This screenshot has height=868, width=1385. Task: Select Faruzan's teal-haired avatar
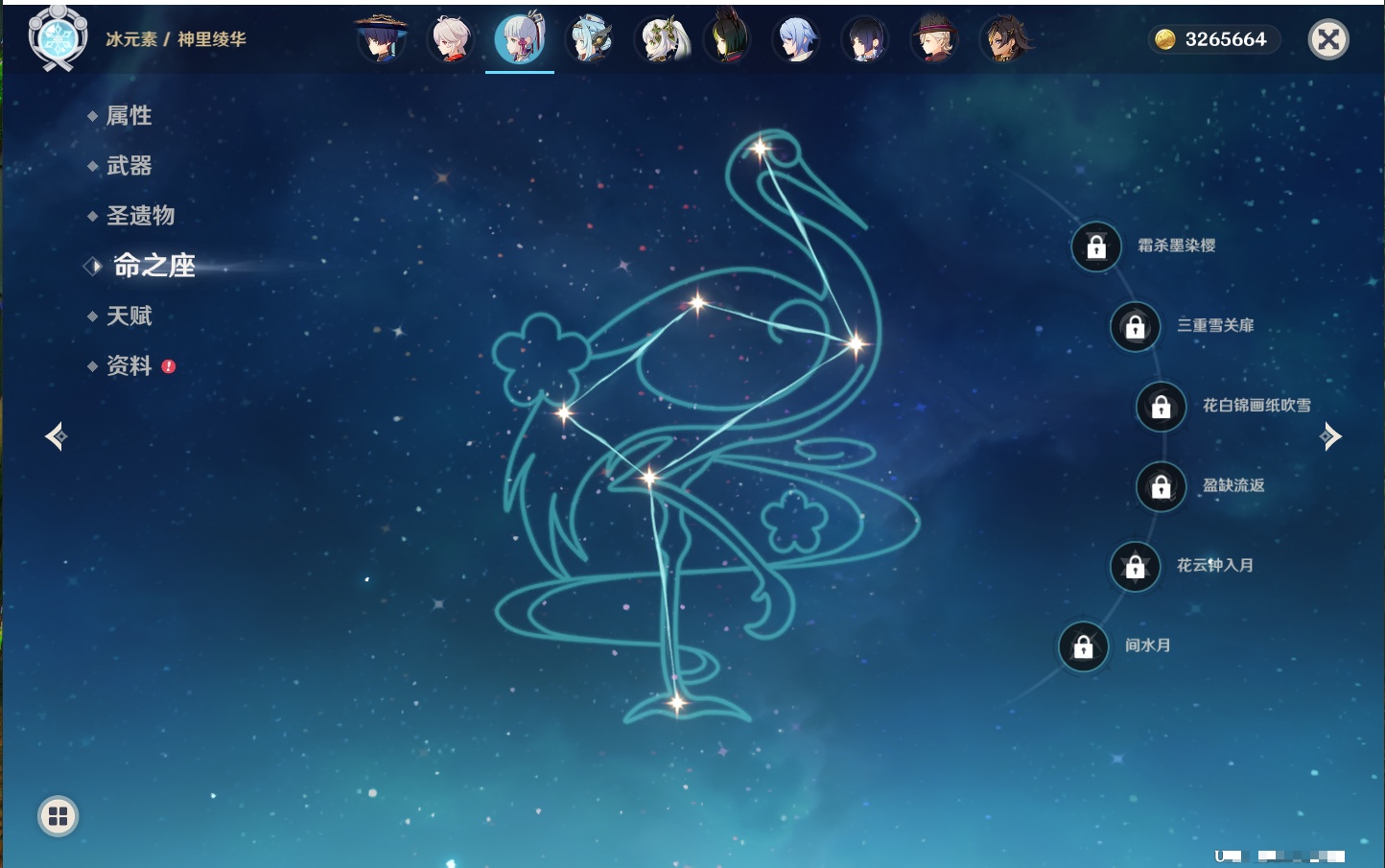tap(589, 39)
